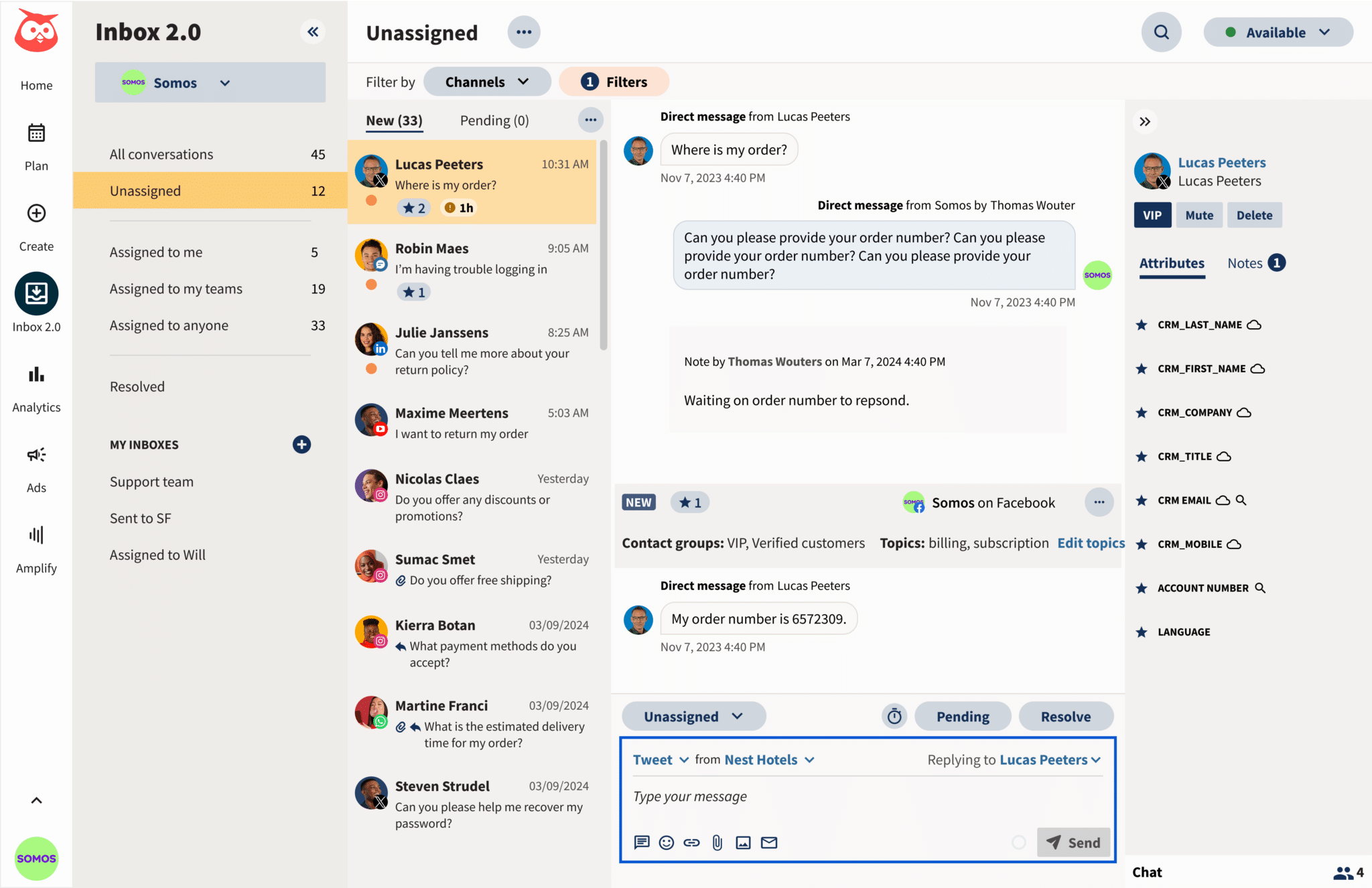Mute the Lucas Peeters conversation
The height and width of the screenshot is (888, 1372).
click(1199, 214)
